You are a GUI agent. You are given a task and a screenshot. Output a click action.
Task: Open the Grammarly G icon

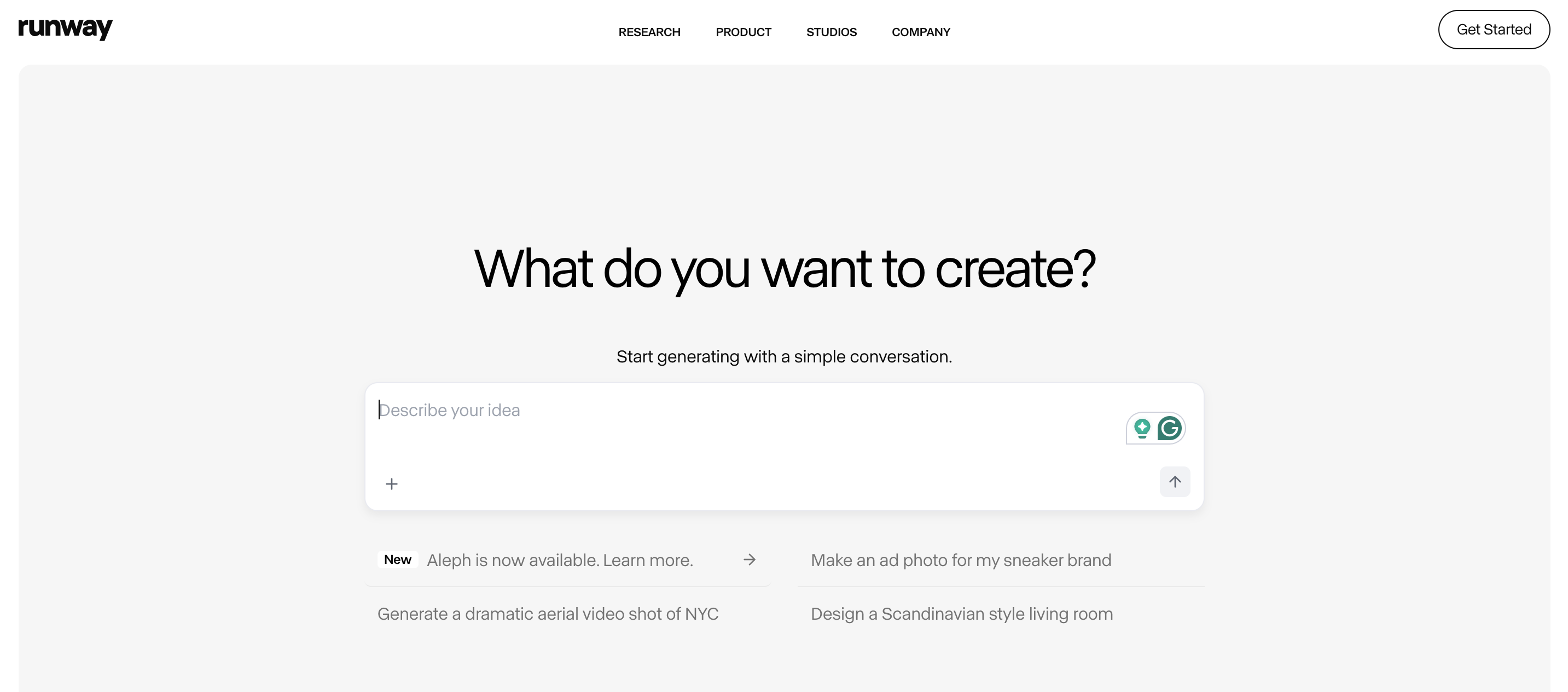pyautogui.click(x=1169, y=428)
